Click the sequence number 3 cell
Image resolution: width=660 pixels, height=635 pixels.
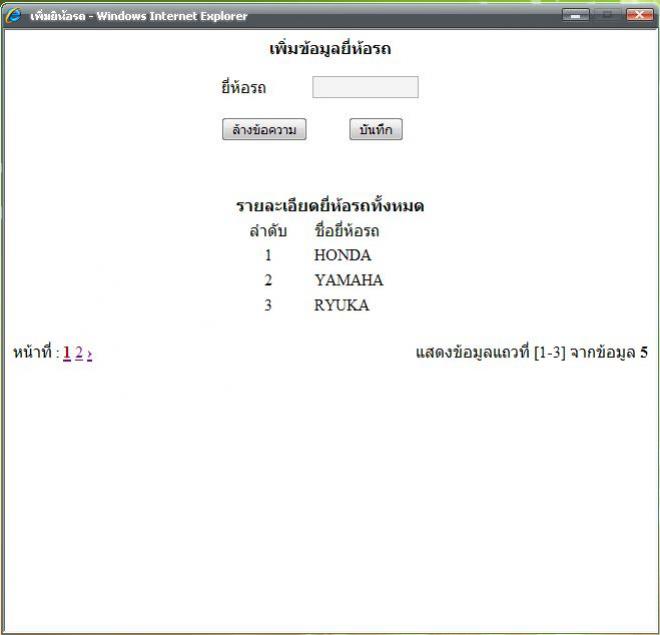[x=268, y=305]
